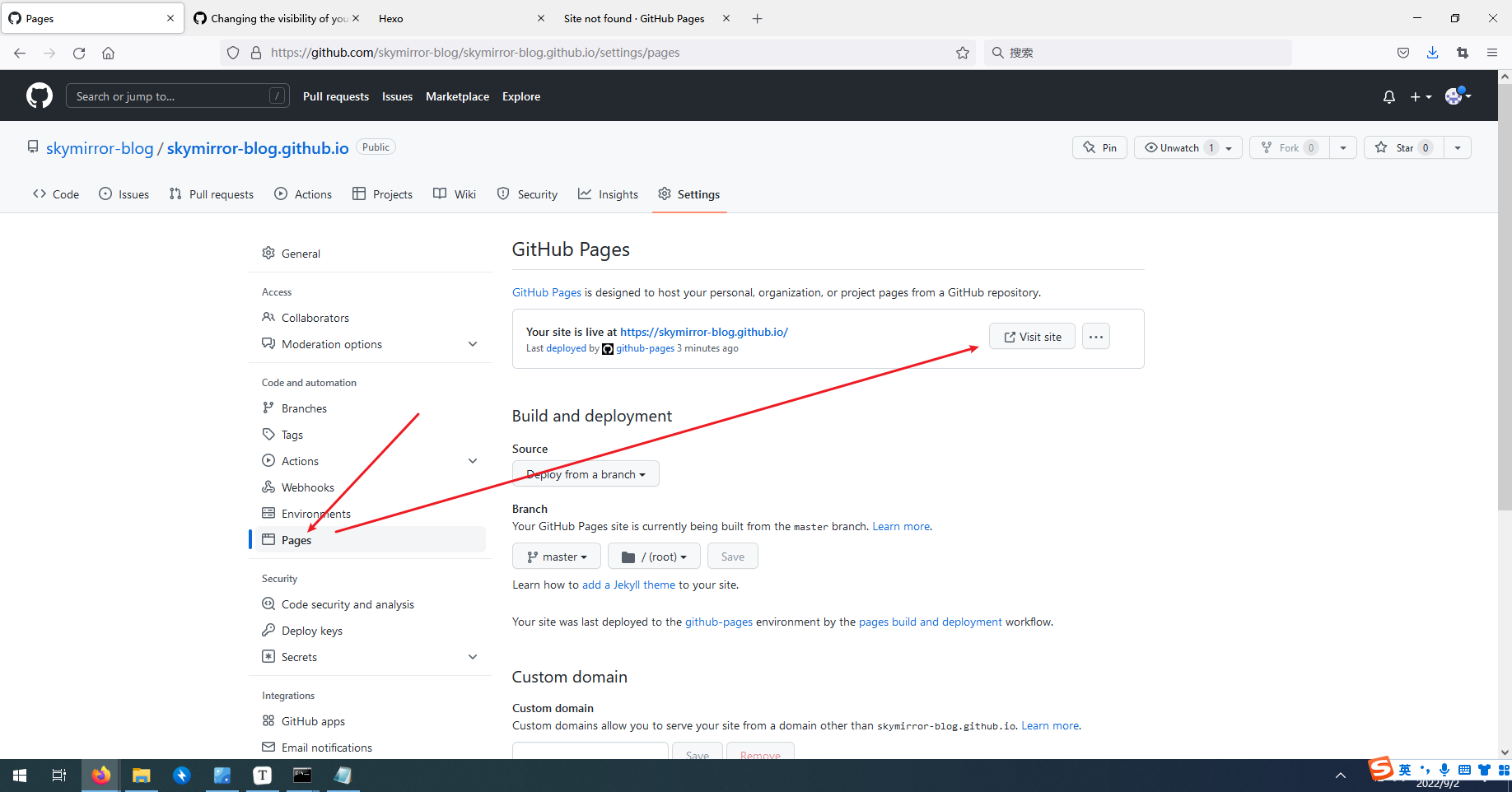Open the repository Actions tab
This screenshot has height=792, width=1512.
(x=303, y=194)
